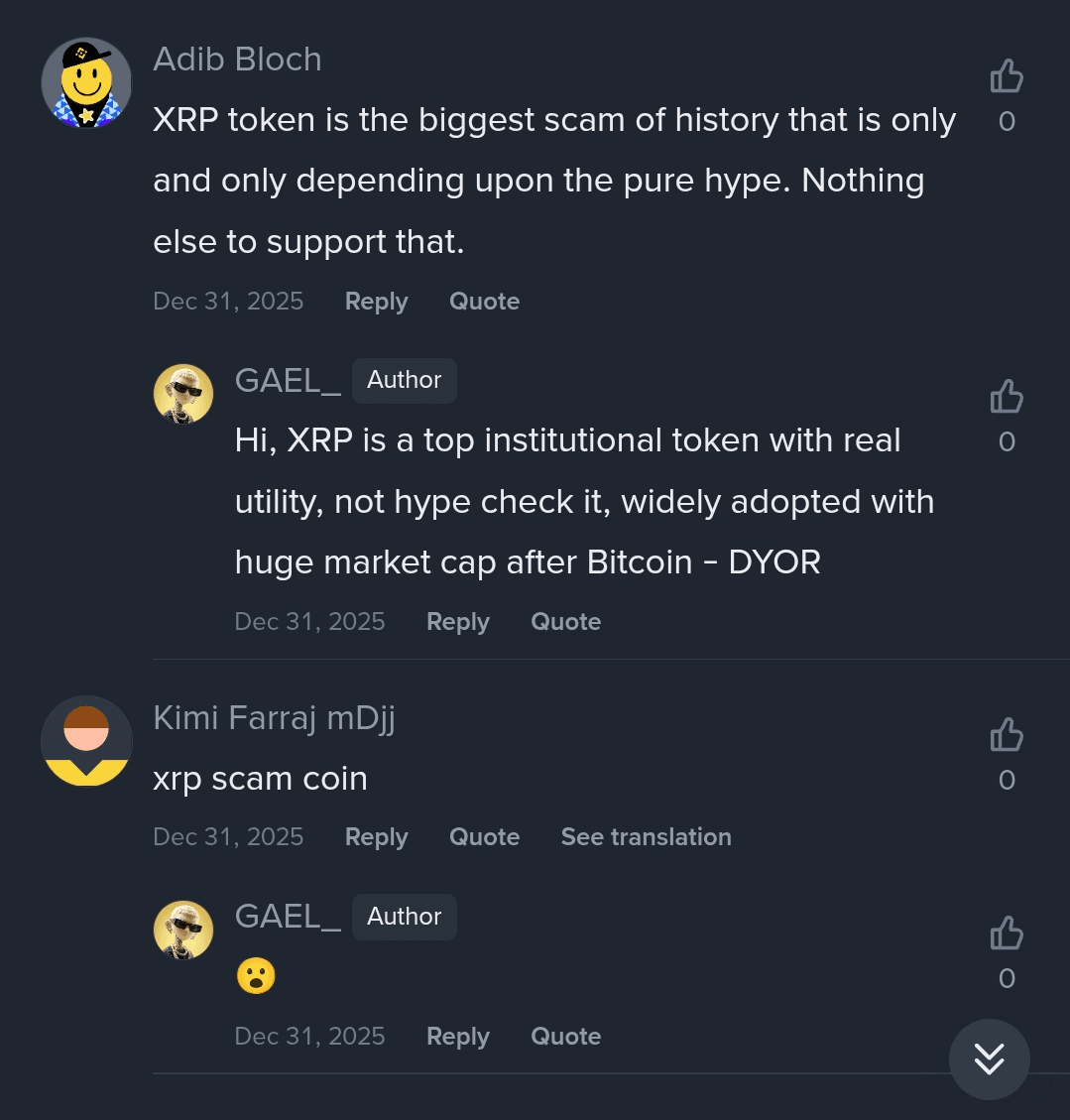The height and width of the screenshot is (1120, 1070).
Task: Like Kimi Farraj mDjj's comment
Action: tap(1007, 735)
